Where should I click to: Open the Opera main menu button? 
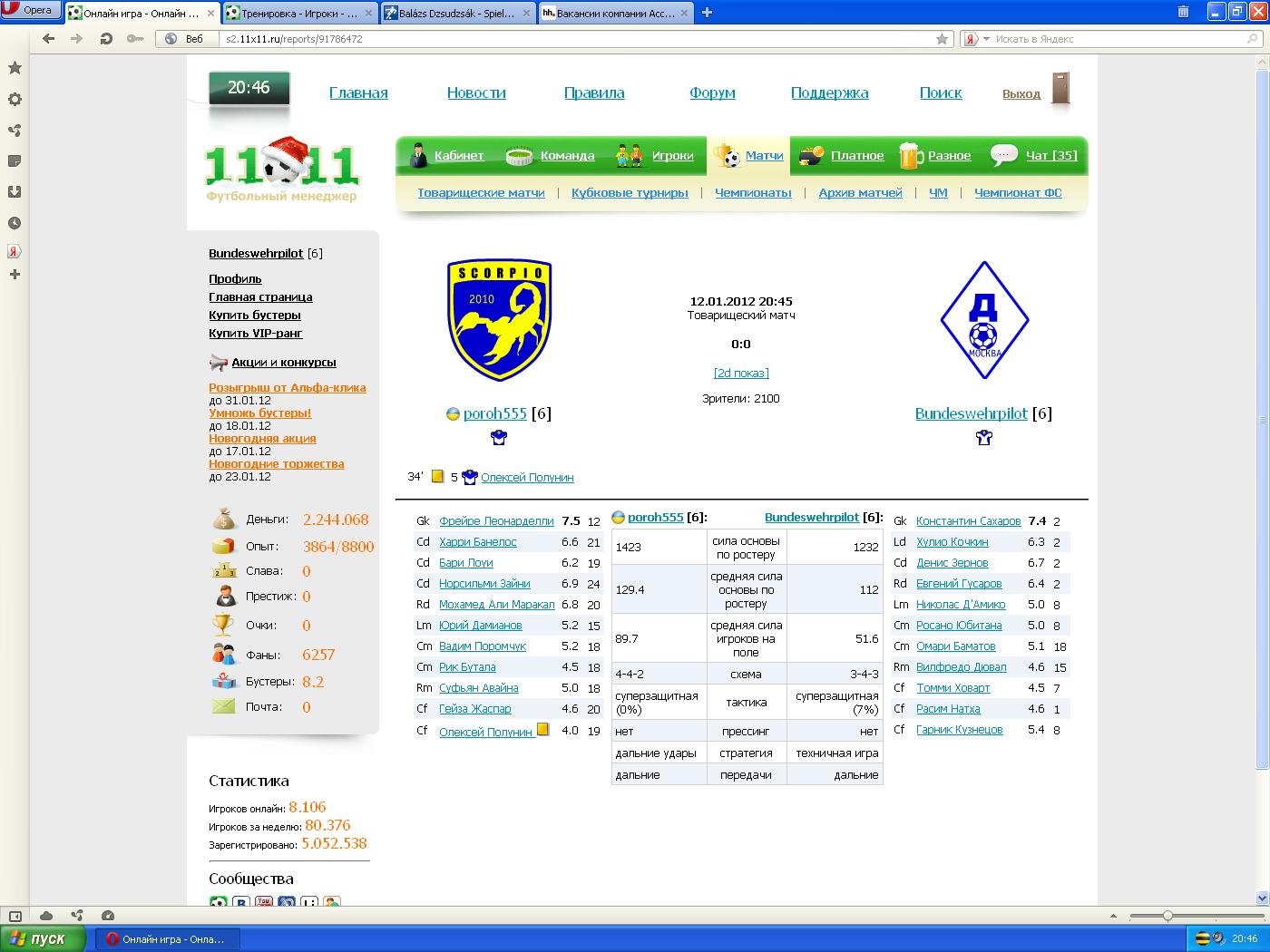click(31, 11)
